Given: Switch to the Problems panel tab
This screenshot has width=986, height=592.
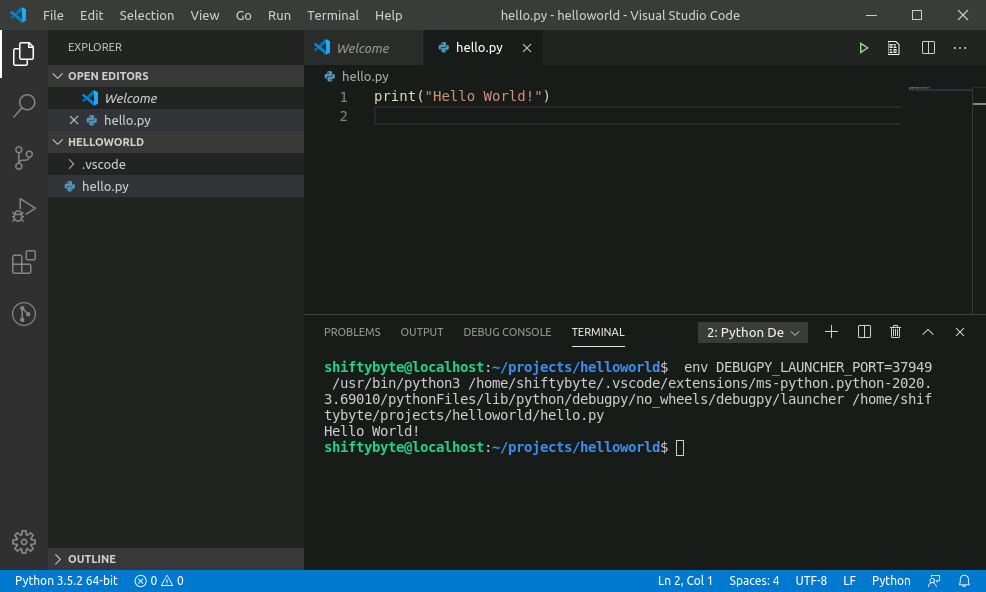Looking at the screenshot, I should tap(352, 332).
